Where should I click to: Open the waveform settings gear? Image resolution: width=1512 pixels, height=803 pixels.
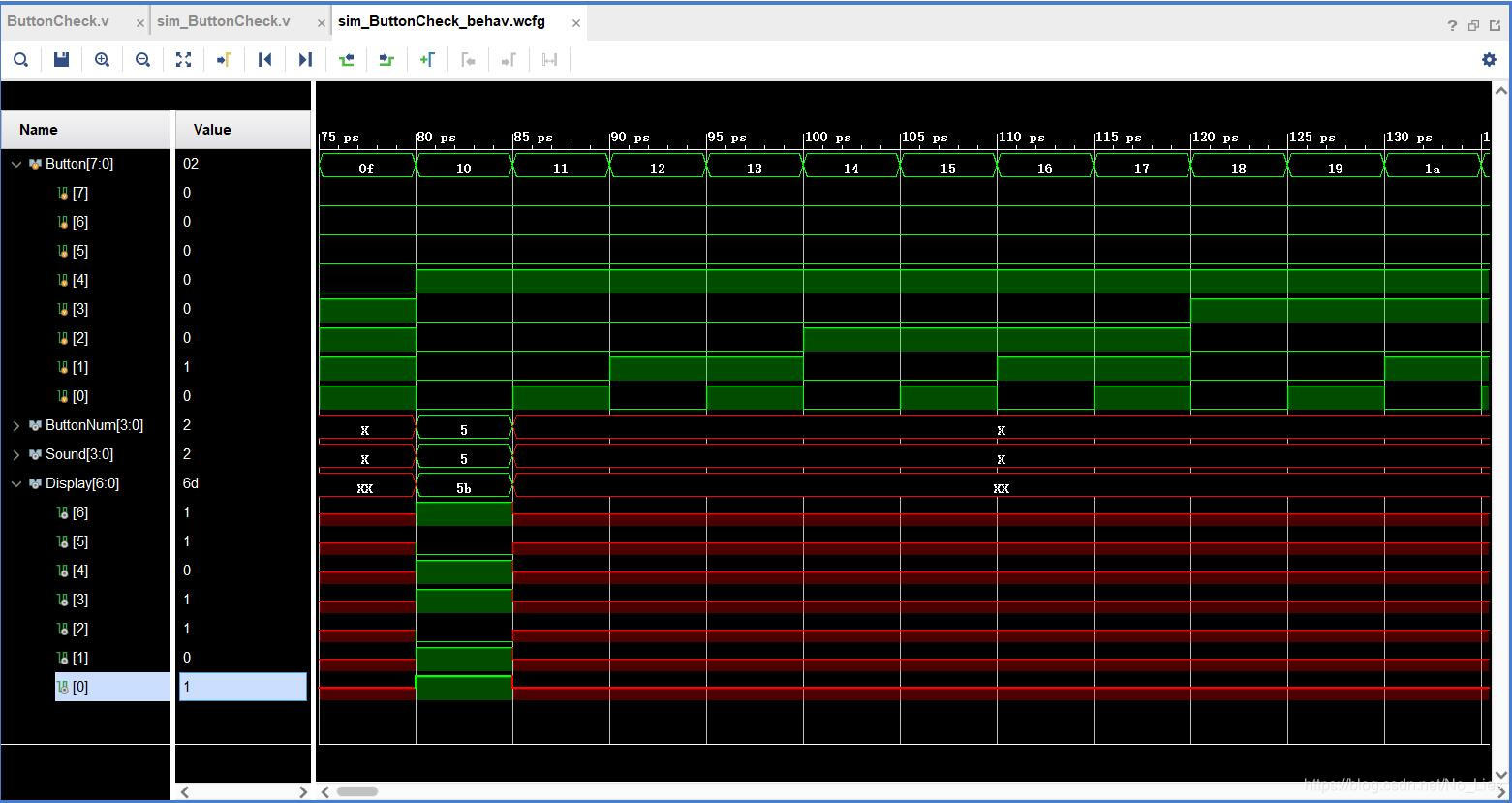(1489, 60)
